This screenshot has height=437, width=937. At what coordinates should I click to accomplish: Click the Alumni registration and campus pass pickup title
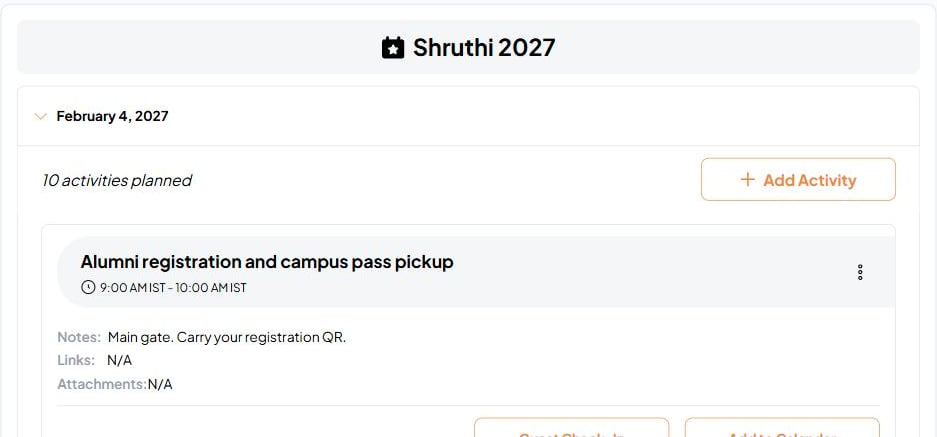tap(267, 261)
